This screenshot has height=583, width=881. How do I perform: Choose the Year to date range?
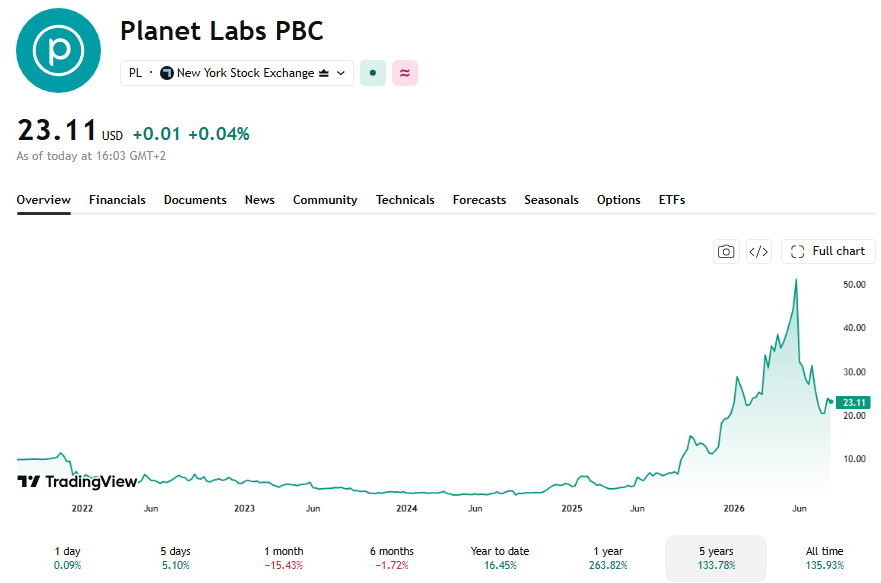pos(500,558)
